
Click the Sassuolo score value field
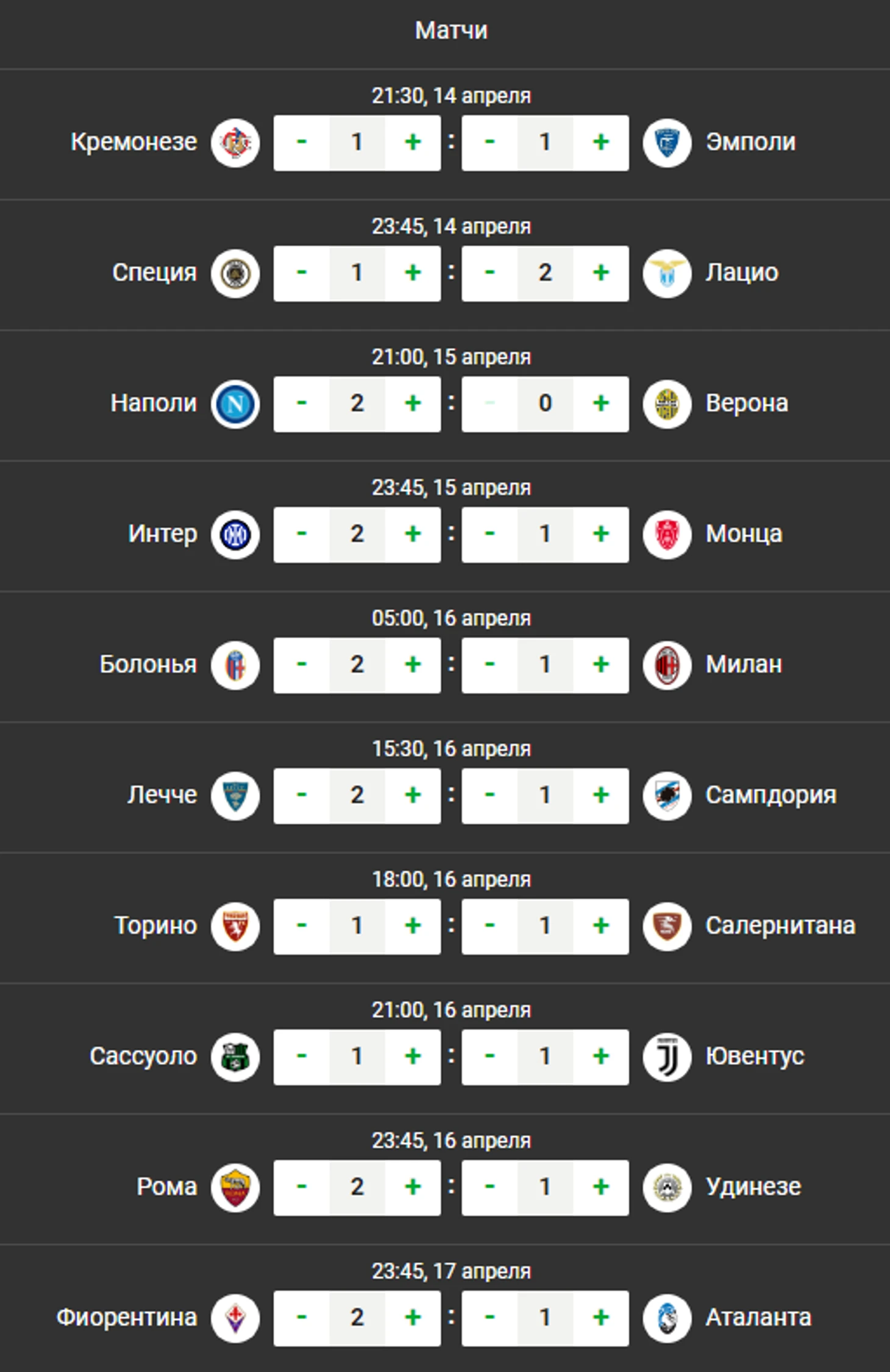click(x=357, y=1057)
